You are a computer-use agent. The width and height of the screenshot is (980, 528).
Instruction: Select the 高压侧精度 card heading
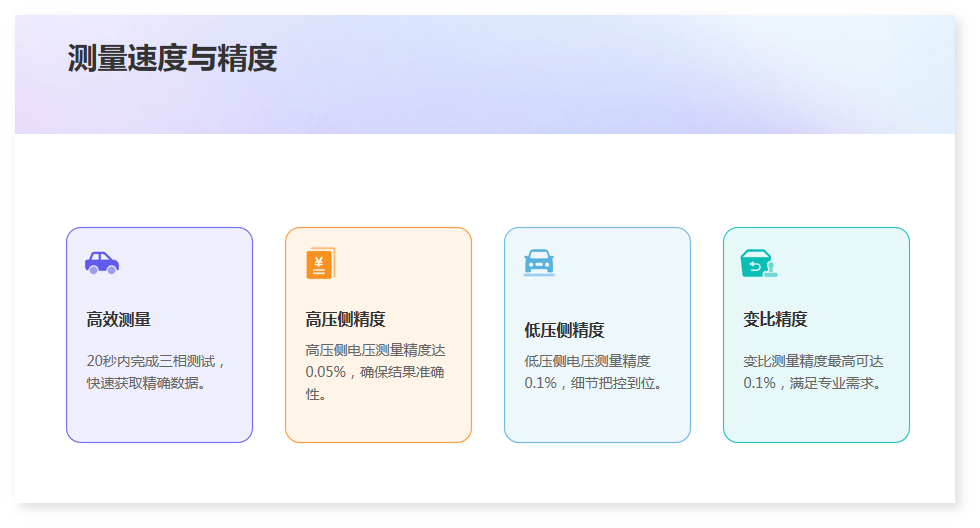coord(345,320)
